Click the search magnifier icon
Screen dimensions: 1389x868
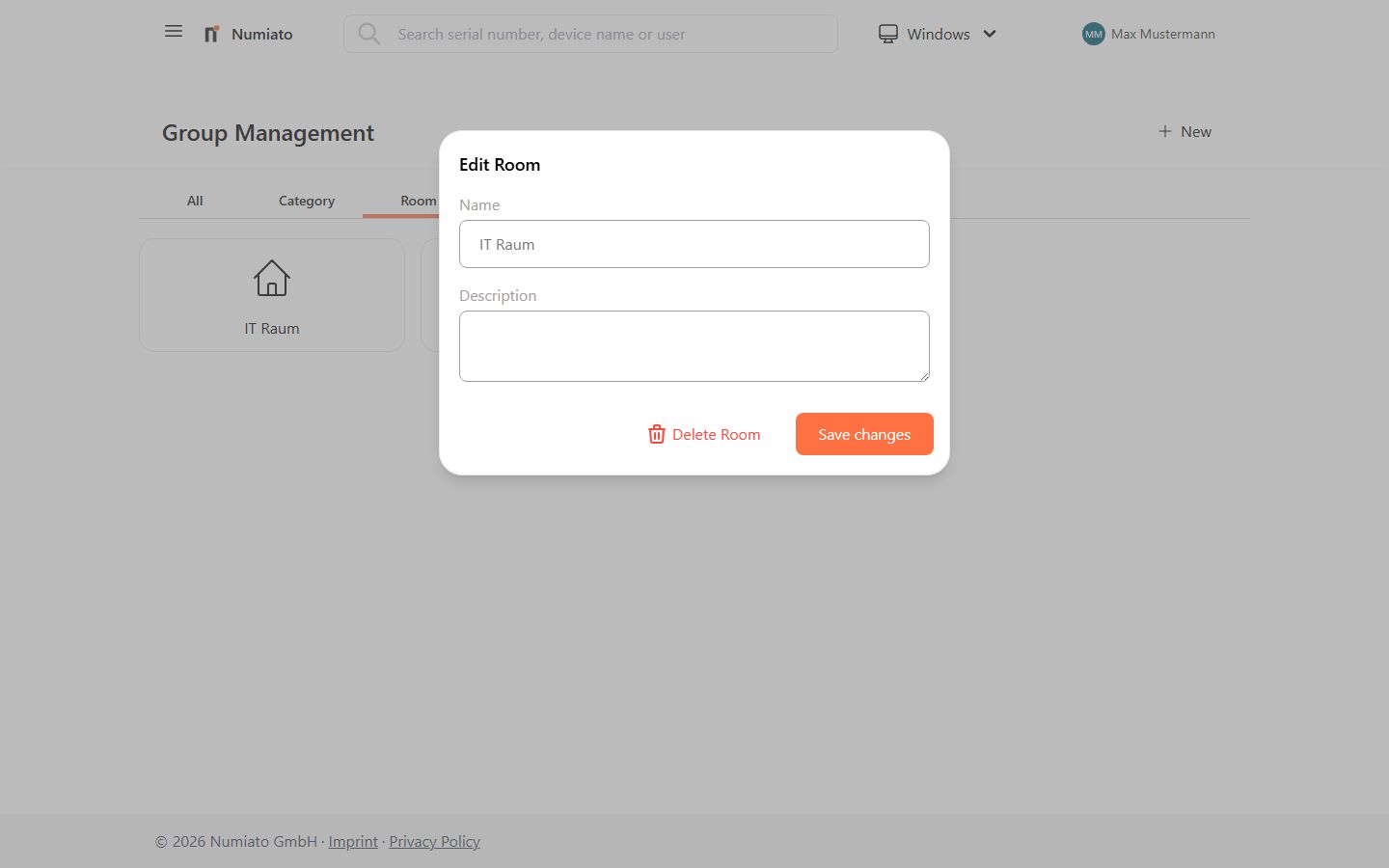[x=368, y=35]
